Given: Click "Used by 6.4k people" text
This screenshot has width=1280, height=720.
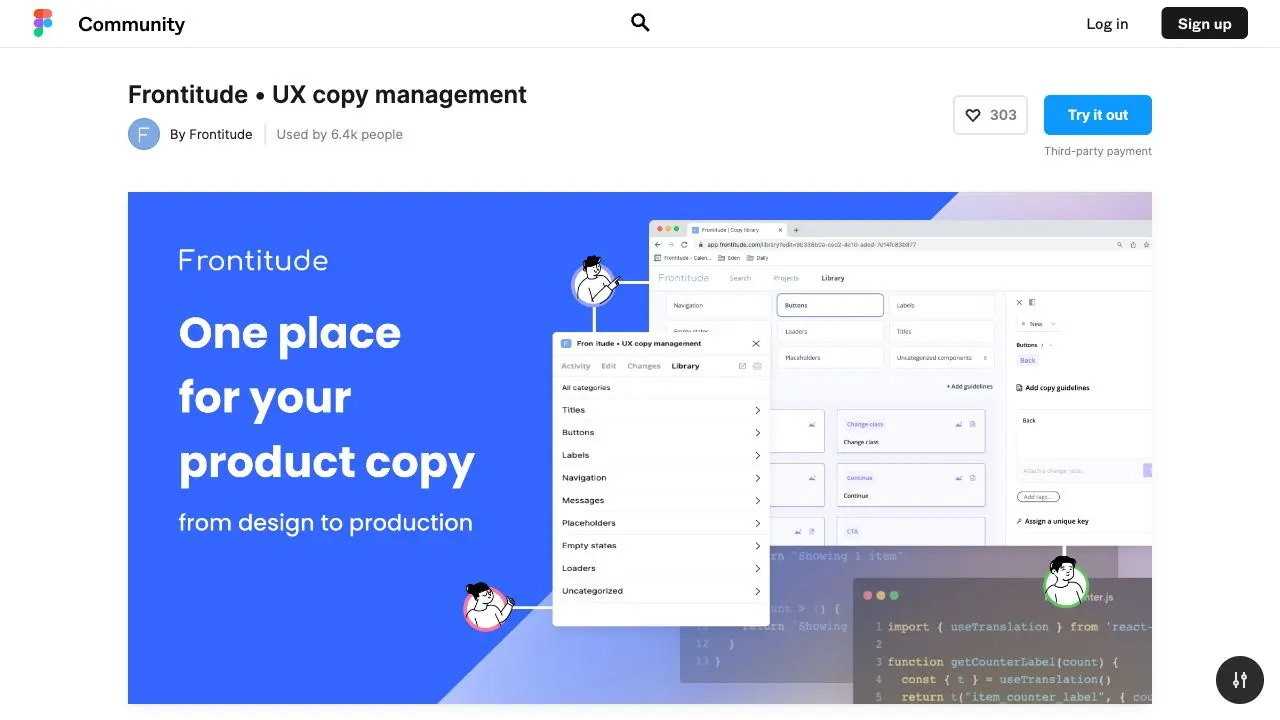Looking at the screenshot, I should (x=340, y=134).
